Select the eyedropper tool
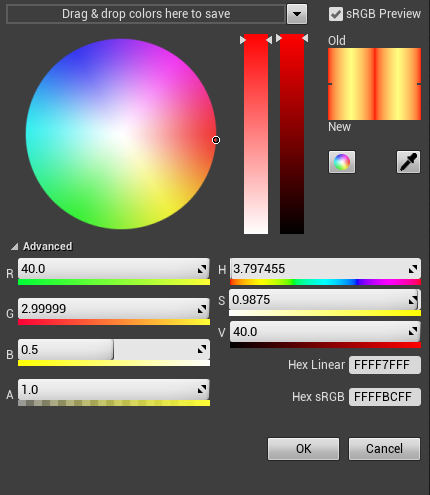This screenshot has height=495, width=430. pos(408,162)
